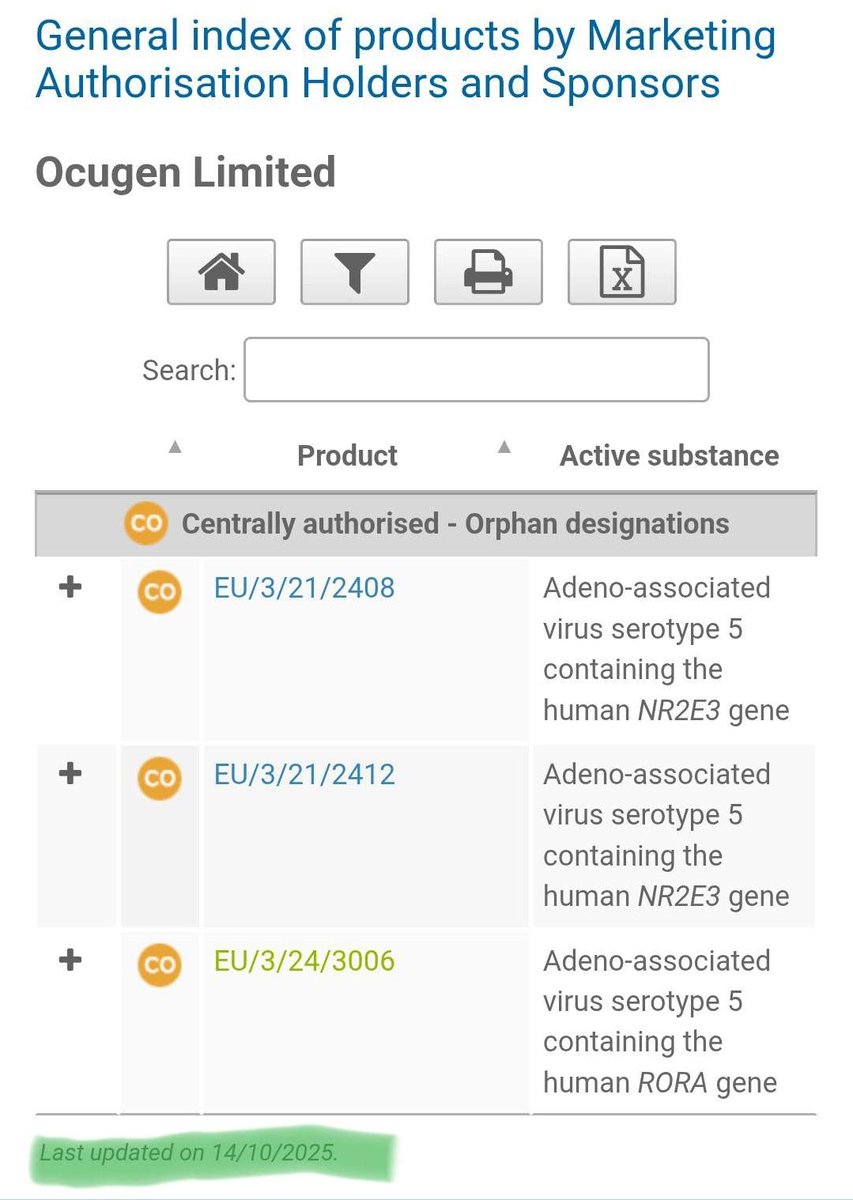Expand the EU/3/21/2412 row details
Screen dimensions: 853x1200
70,774
